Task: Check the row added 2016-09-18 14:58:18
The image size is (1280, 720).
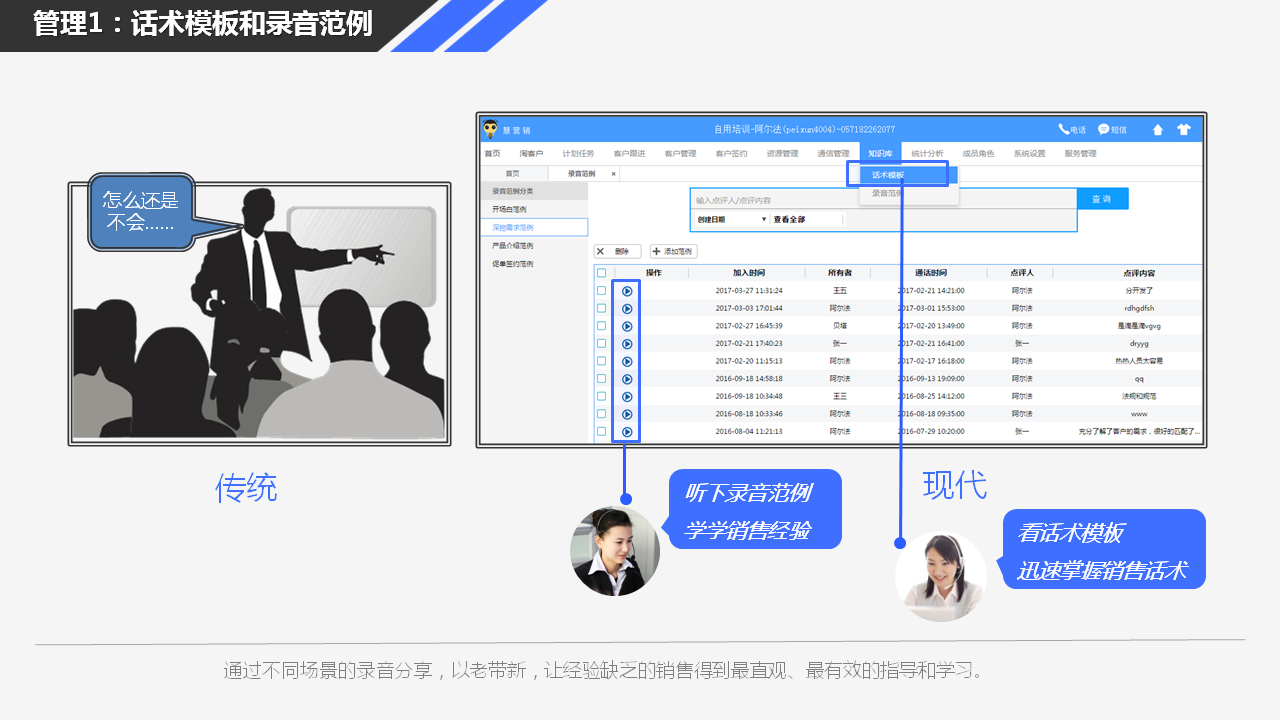Action: click(601, 379)
